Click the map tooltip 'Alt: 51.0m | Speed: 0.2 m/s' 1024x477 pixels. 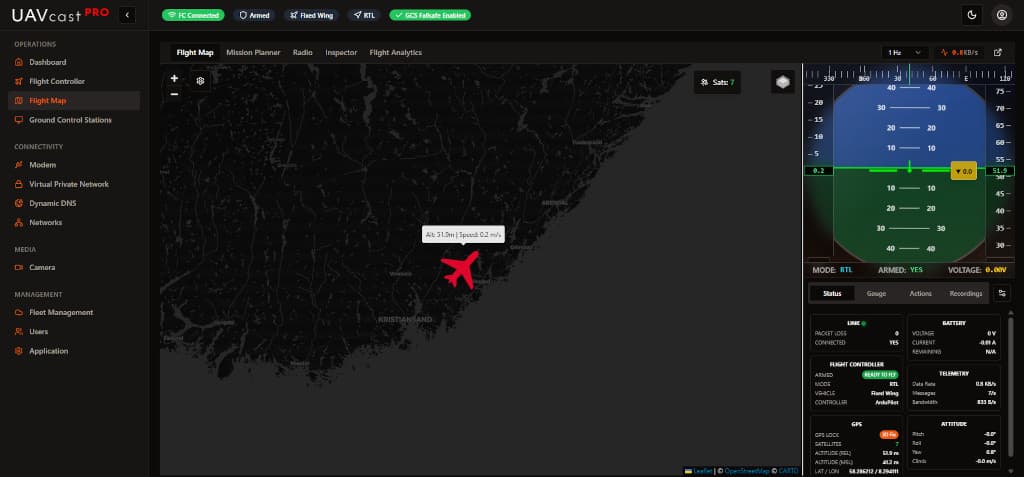pos(463,235)
